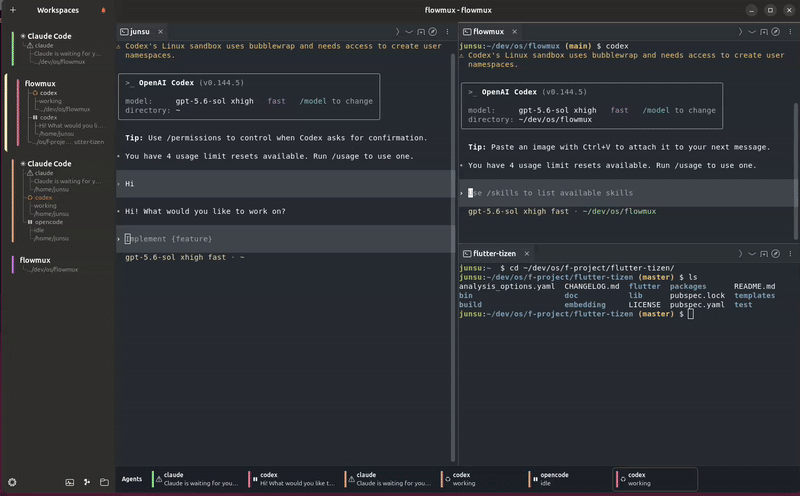Click the split-down chevron in the flowmux pane
The image size is (800, 496).
click(752, 32)
